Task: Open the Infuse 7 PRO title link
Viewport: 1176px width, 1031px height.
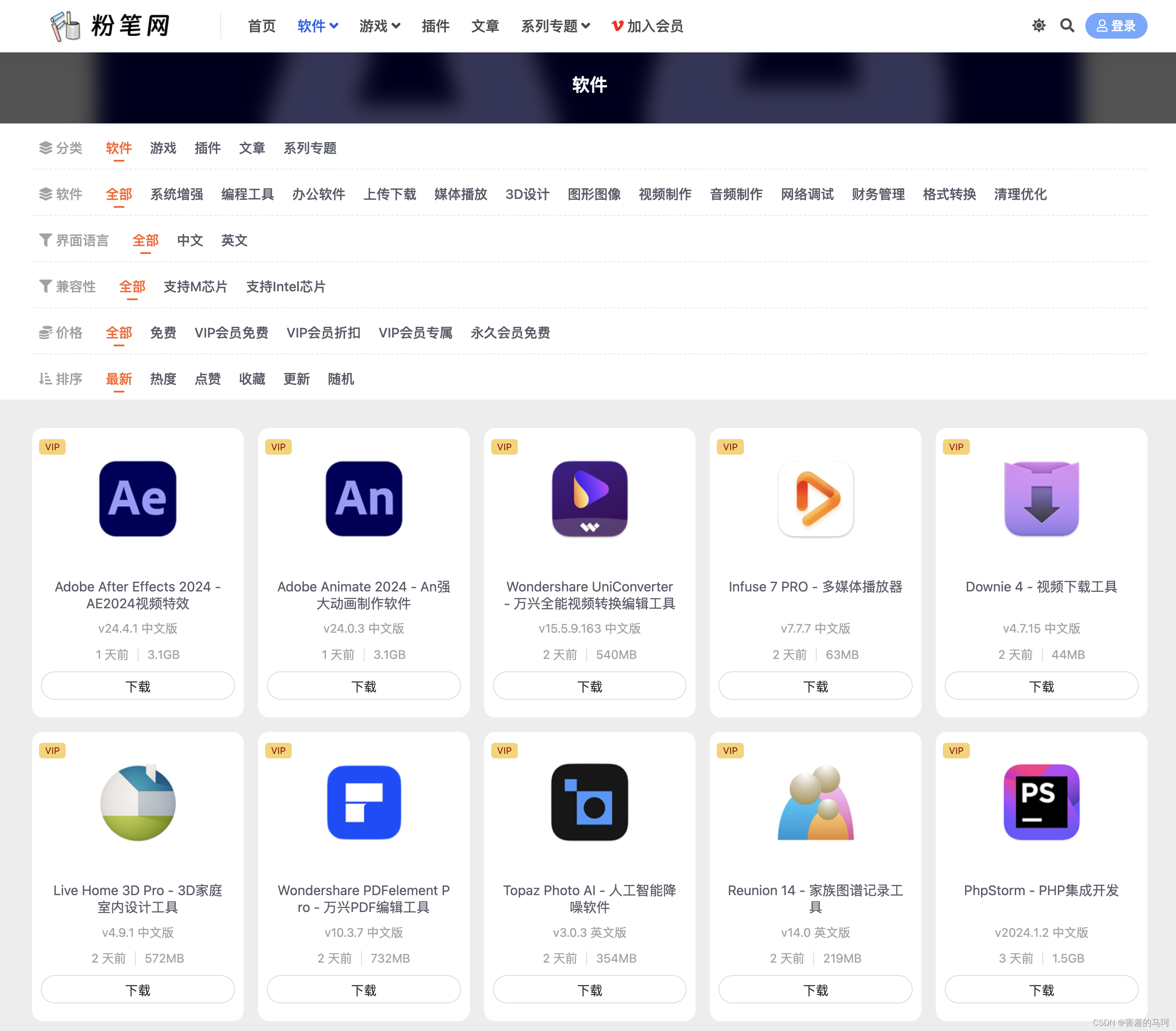Action: (815, 587)
